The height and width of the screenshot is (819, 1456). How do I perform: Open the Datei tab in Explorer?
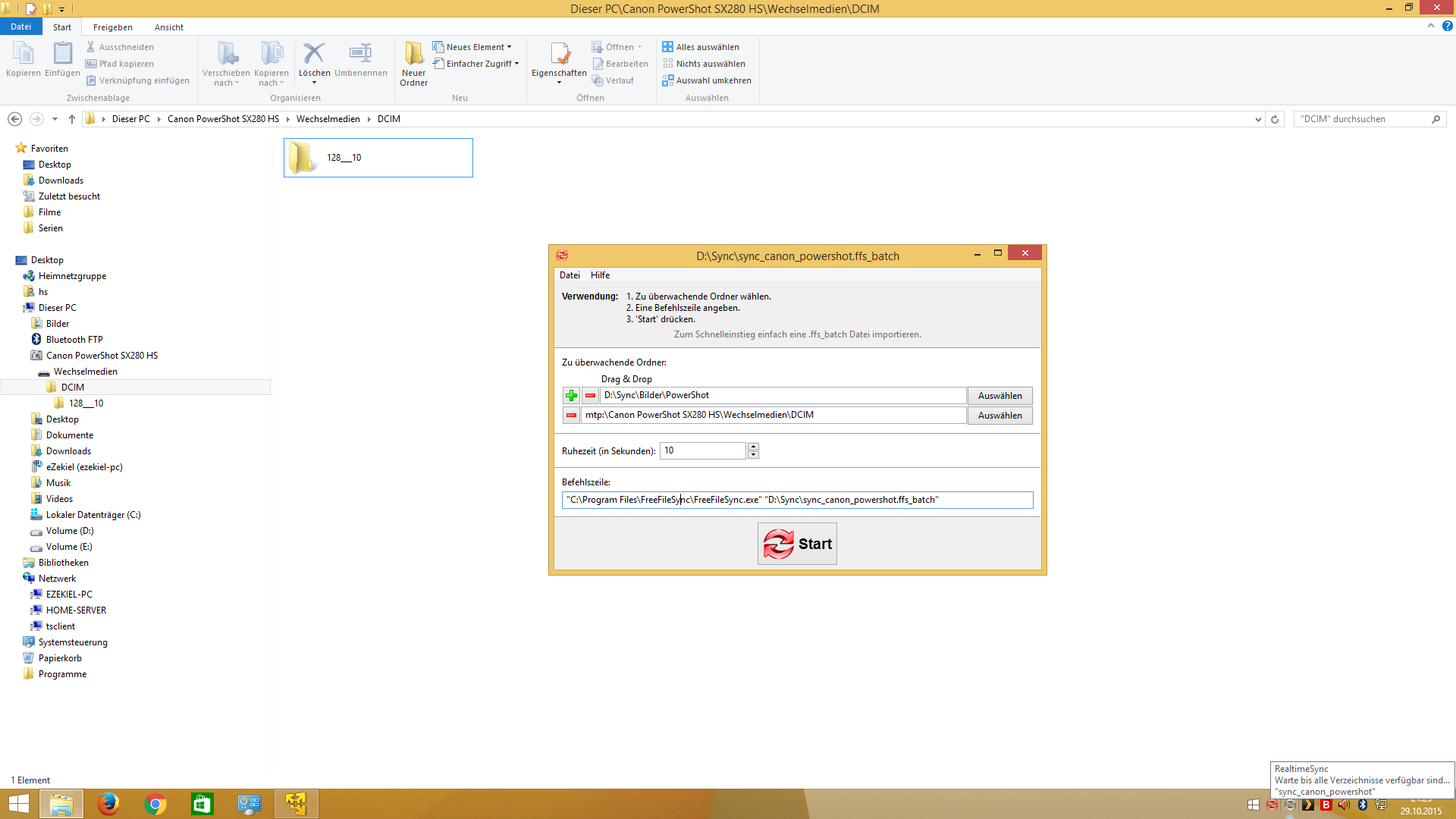(x=21, y=27)
